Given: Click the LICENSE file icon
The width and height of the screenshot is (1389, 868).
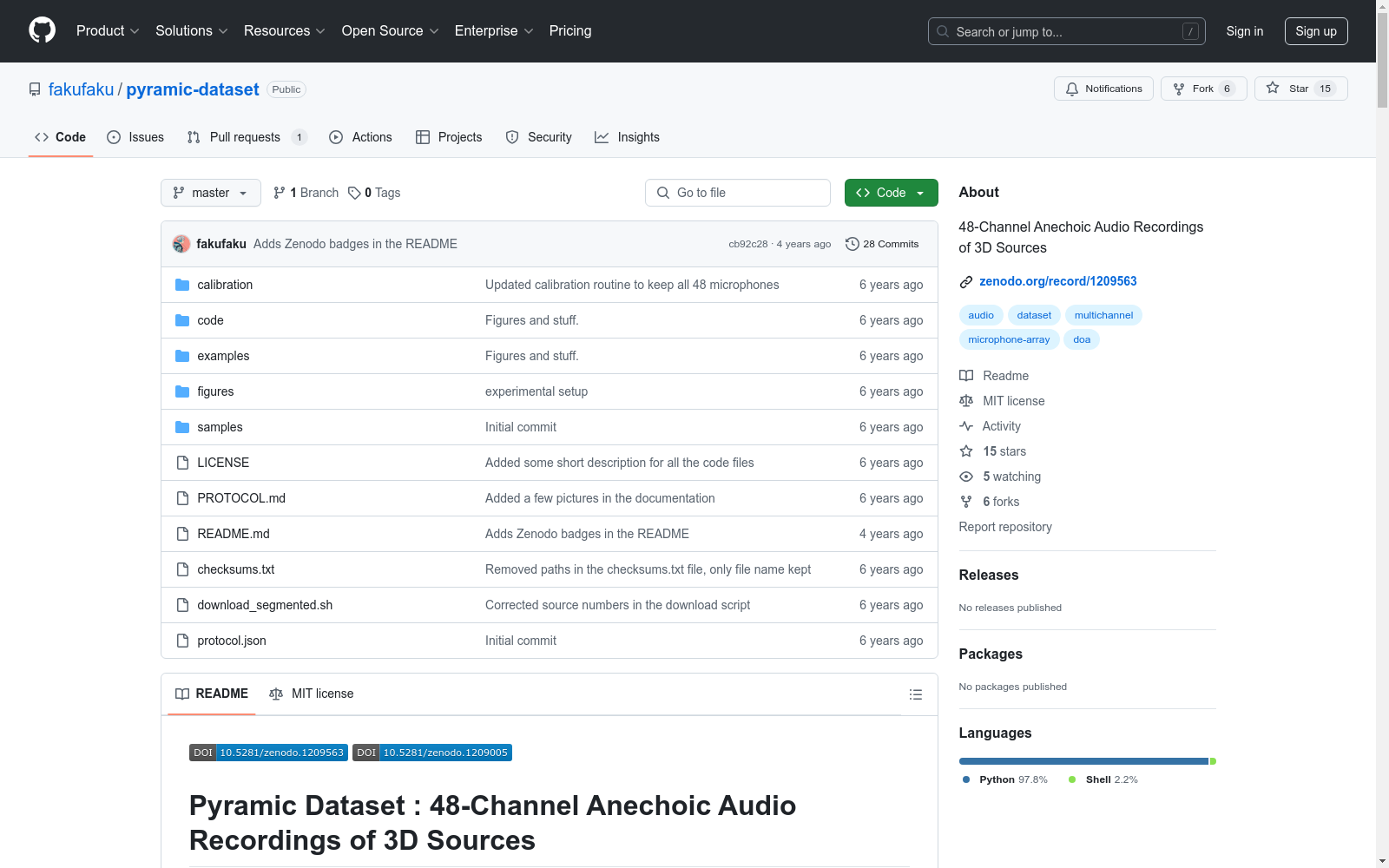Looking at the screenshot, I should pos(182,463).
